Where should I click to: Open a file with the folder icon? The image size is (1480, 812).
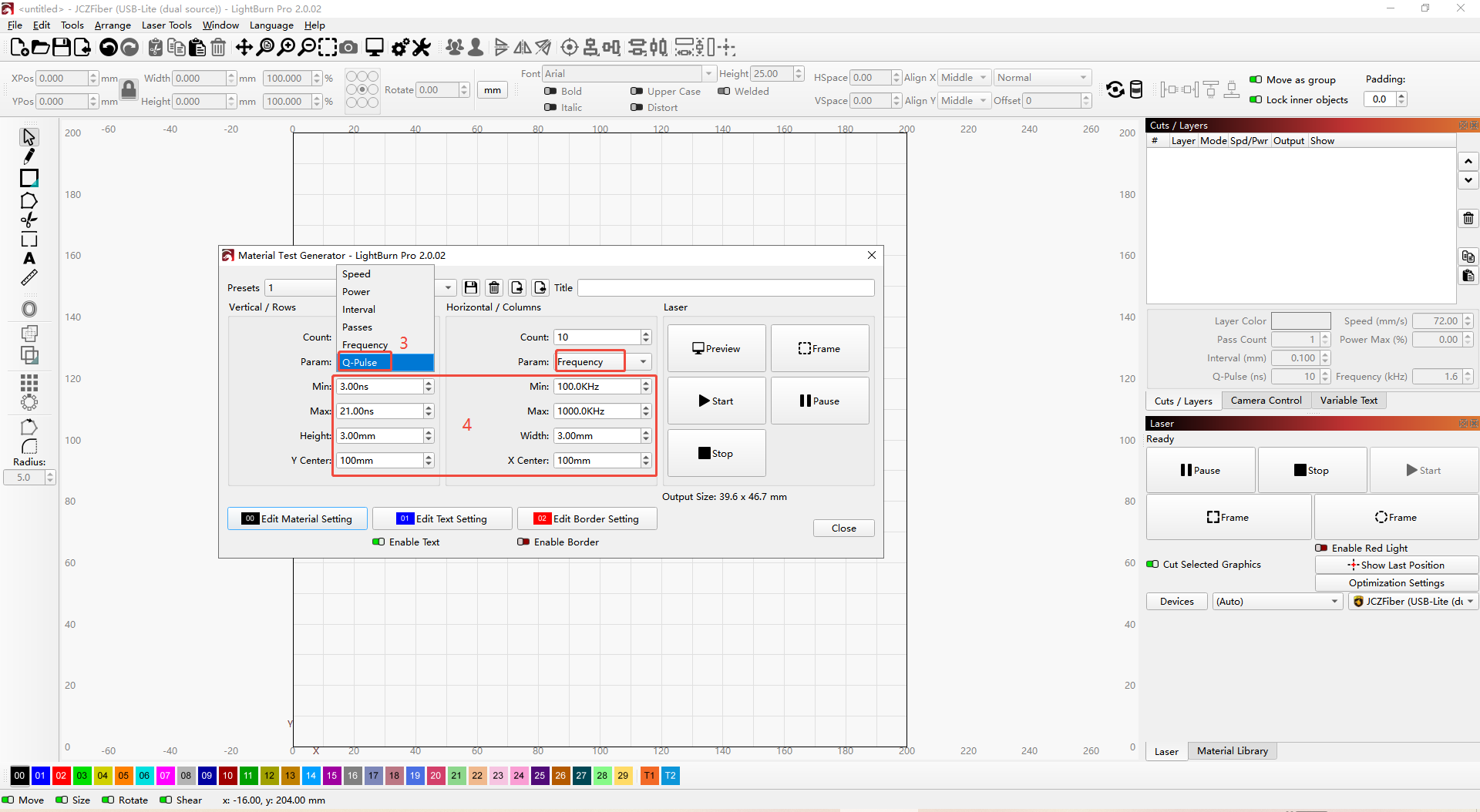click(x=40, y=48)
